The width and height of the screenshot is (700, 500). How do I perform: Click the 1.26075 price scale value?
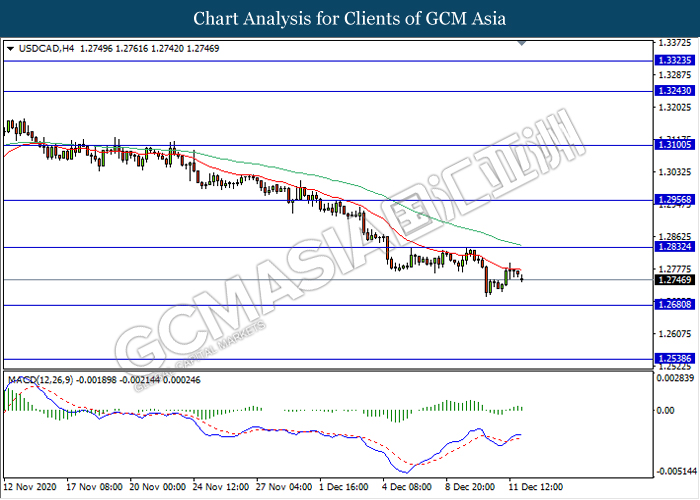point(675,333)
